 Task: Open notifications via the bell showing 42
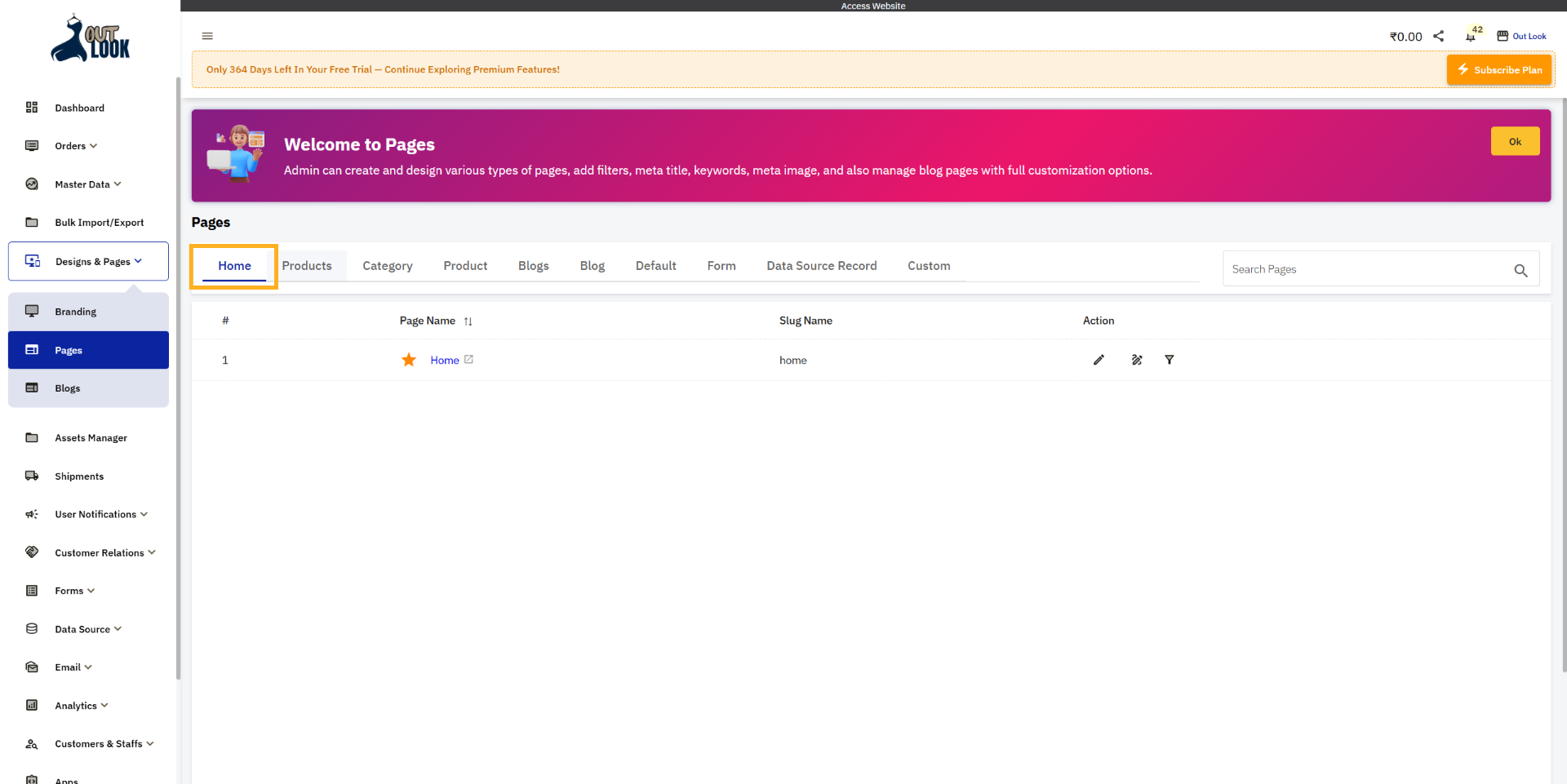1472,36
